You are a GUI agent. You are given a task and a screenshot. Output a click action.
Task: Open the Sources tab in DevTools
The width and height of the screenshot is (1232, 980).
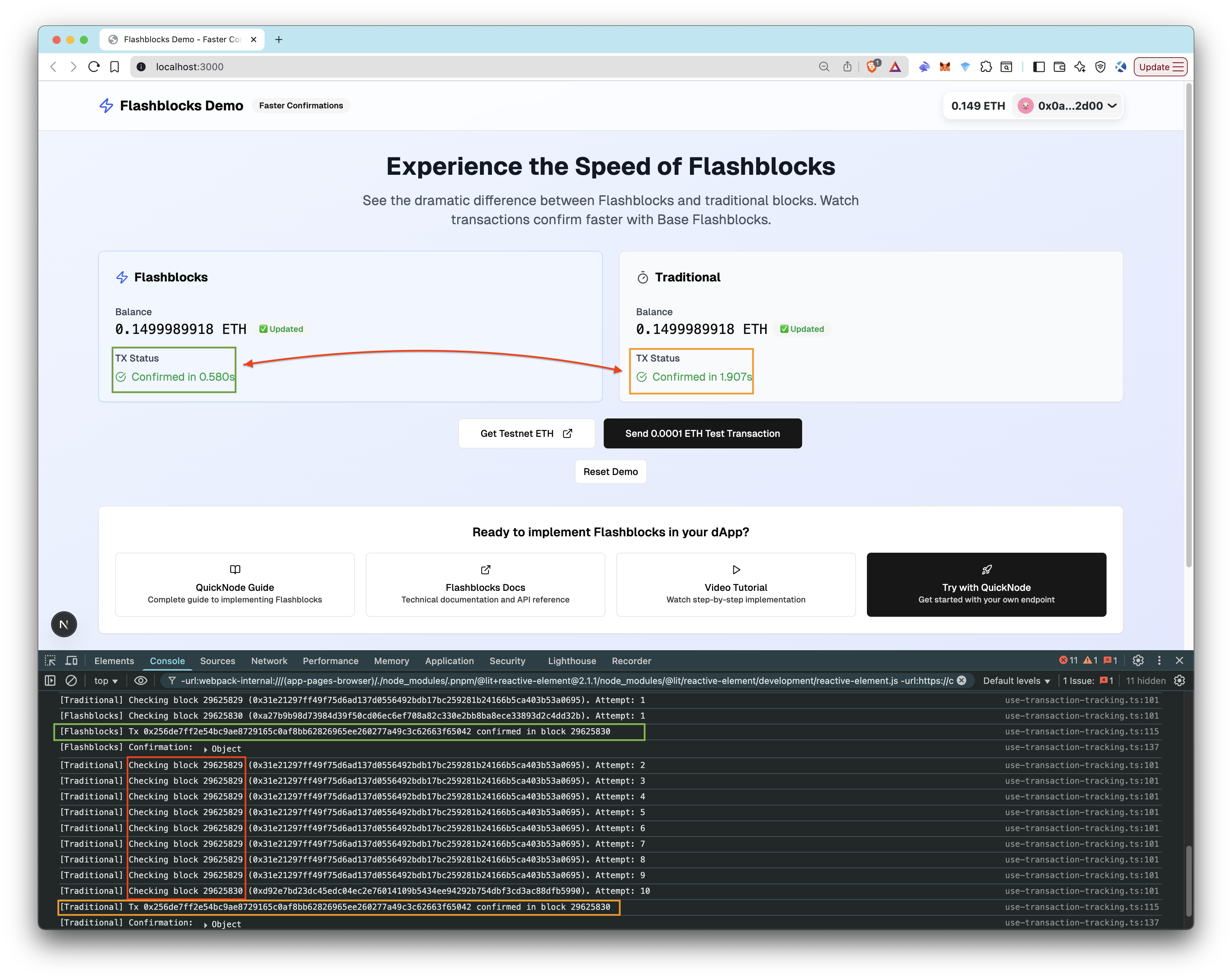pos(217,661)
